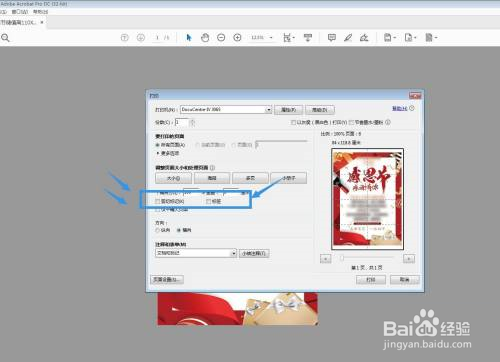Select the 大小(I) size button
500x362 pixels.
[173, 178]
